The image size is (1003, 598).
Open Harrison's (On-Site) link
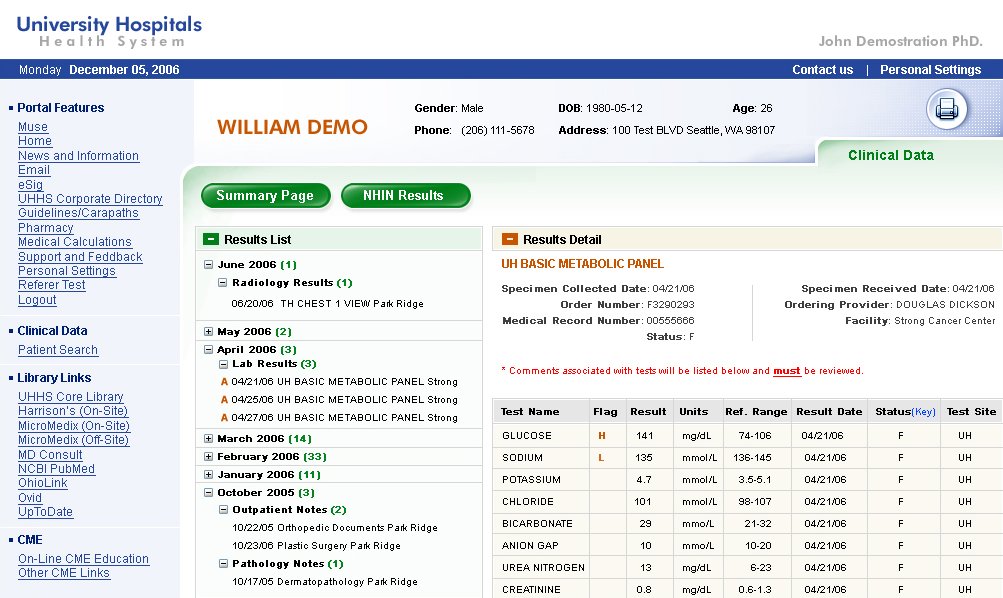(x=73, y=411)
